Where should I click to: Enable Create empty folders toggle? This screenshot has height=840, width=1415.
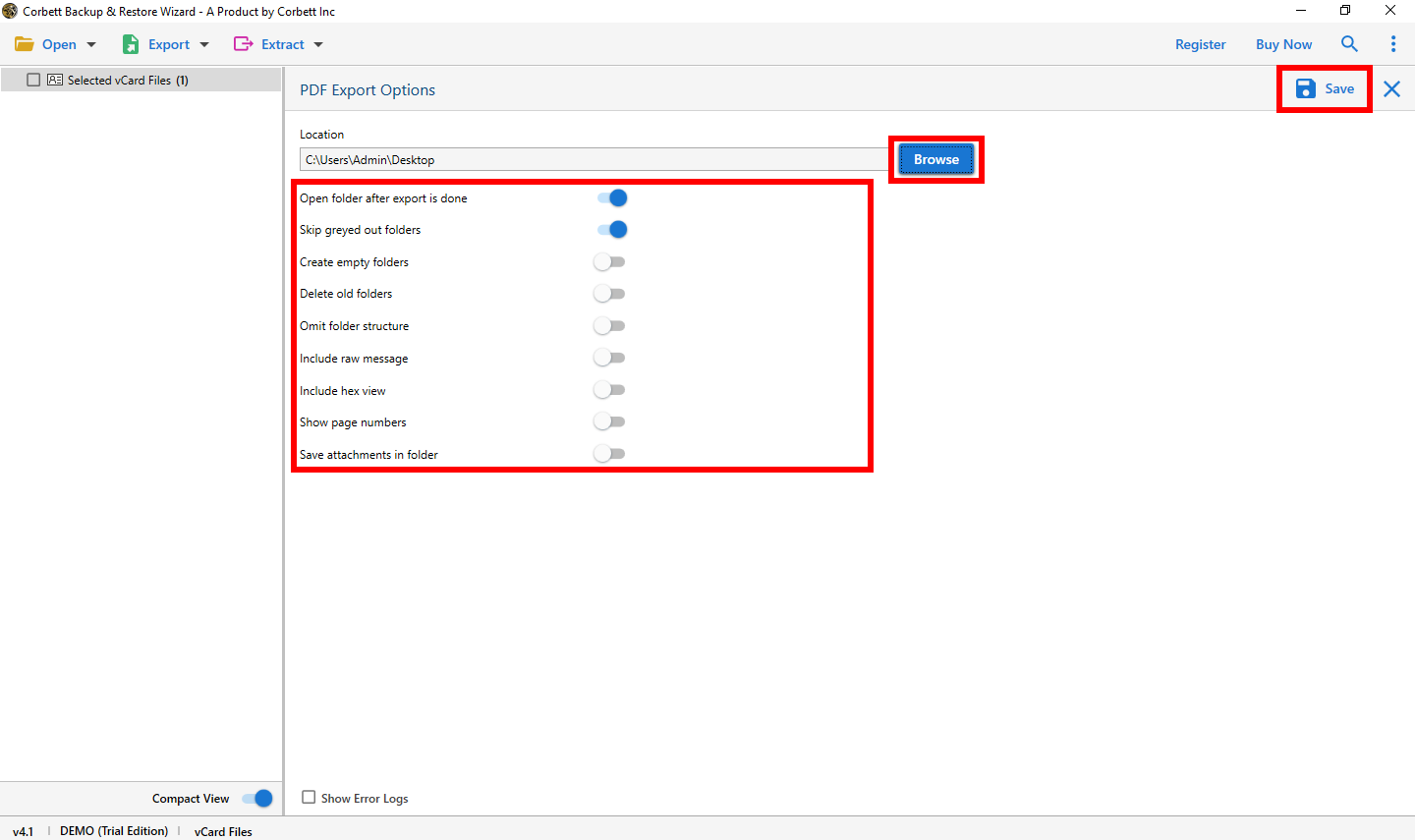point(609,261)
